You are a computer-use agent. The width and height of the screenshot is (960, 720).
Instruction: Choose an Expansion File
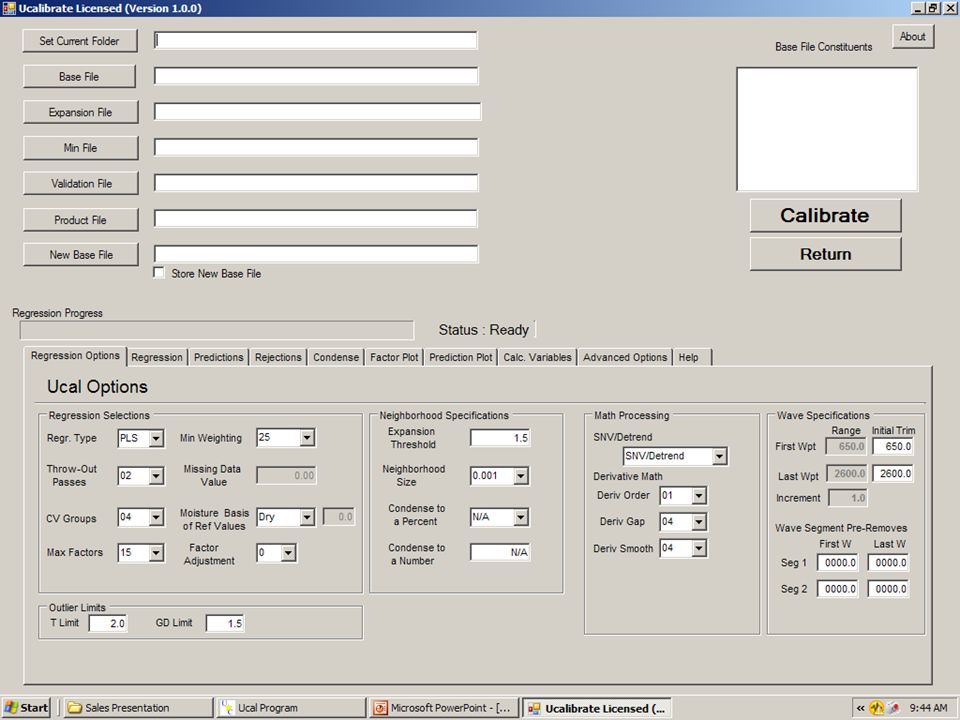[x=80, y=112]
